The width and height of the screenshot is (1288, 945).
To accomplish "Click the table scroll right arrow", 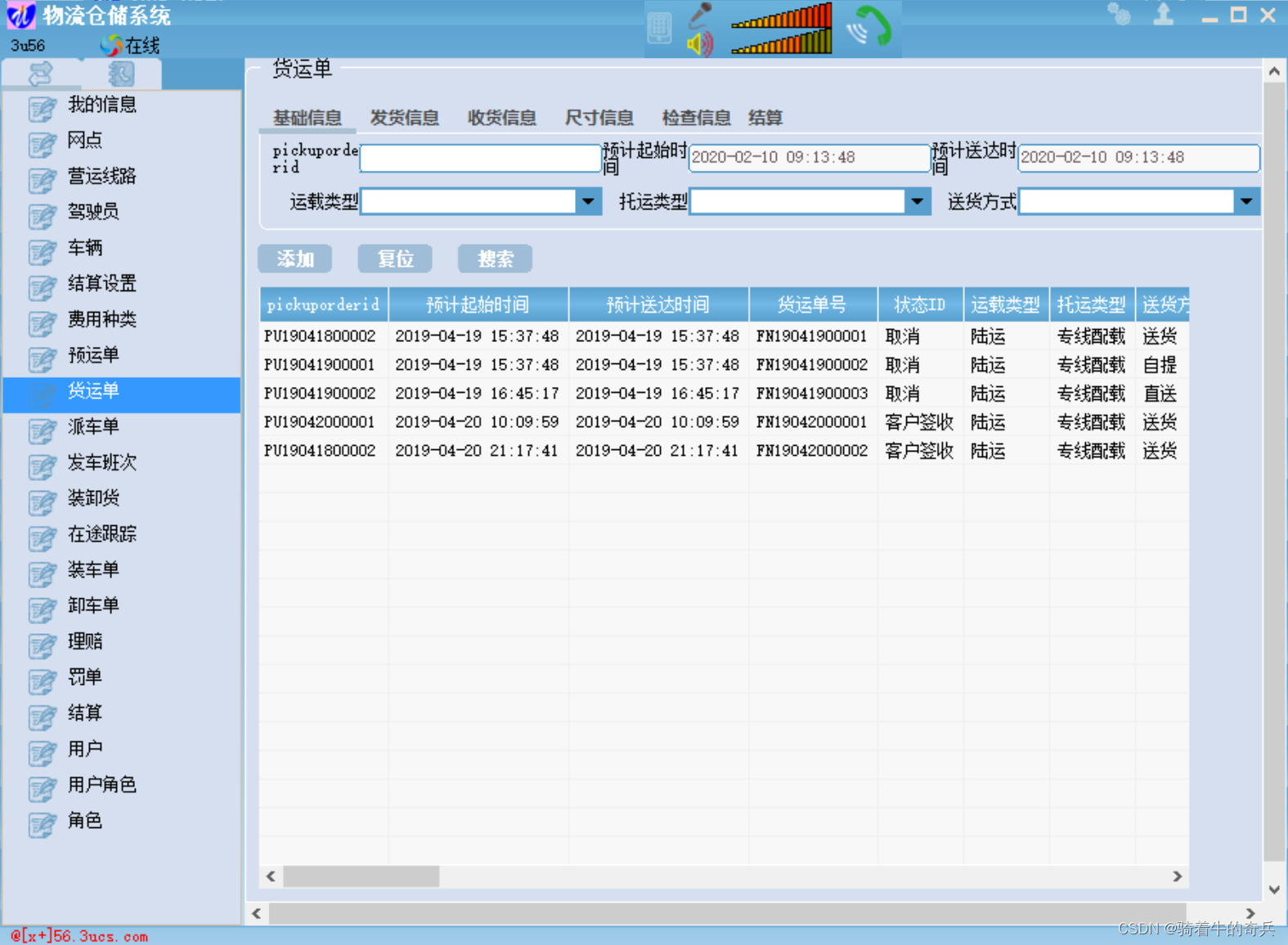I will point(1178,876).
